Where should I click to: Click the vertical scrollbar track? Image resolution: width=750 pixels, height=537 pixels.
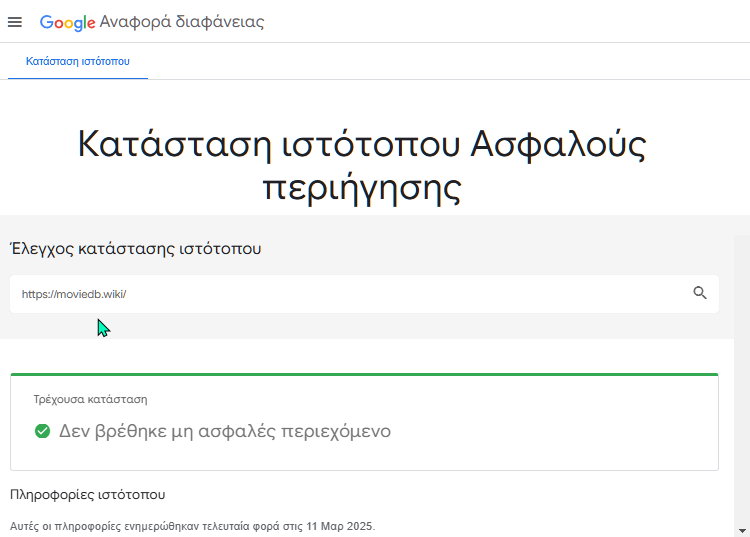coord(742,380)
